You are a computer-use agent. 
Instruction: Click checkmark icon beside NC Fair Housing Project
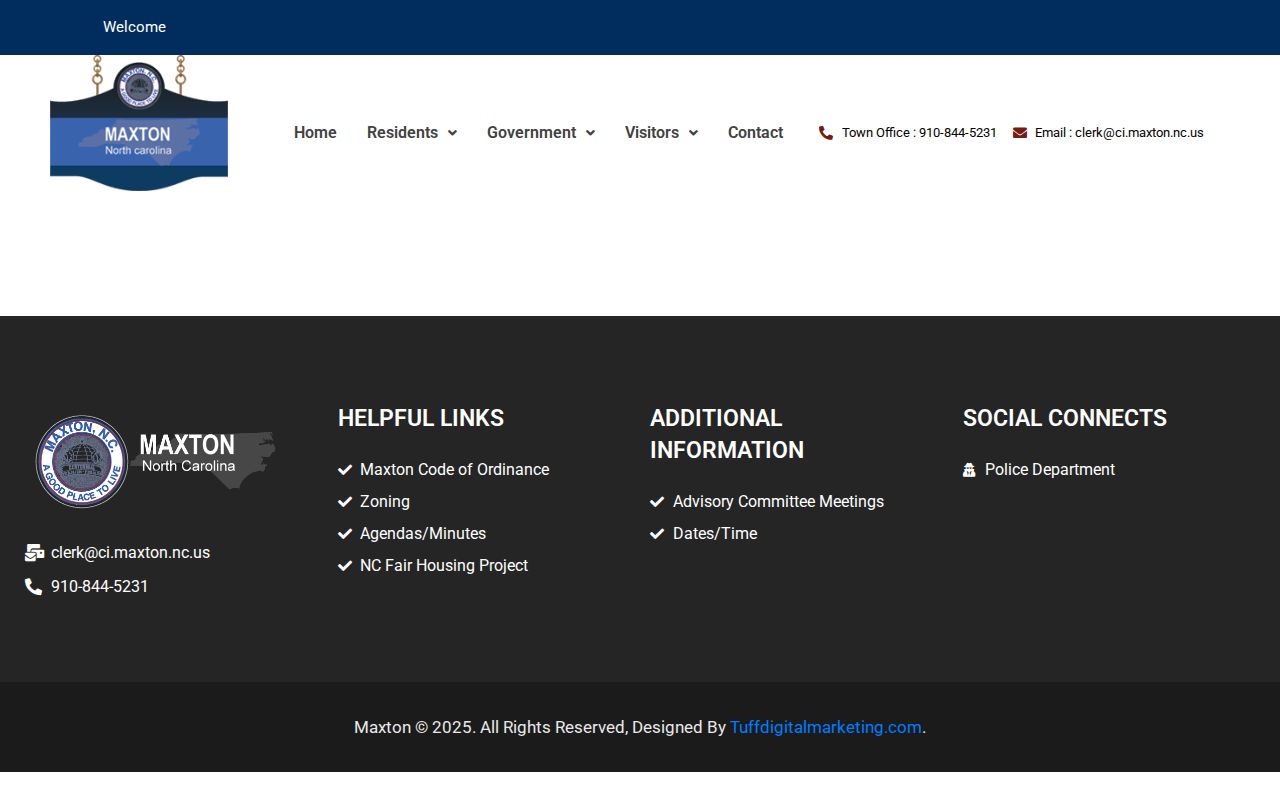(x=345, y=566)
